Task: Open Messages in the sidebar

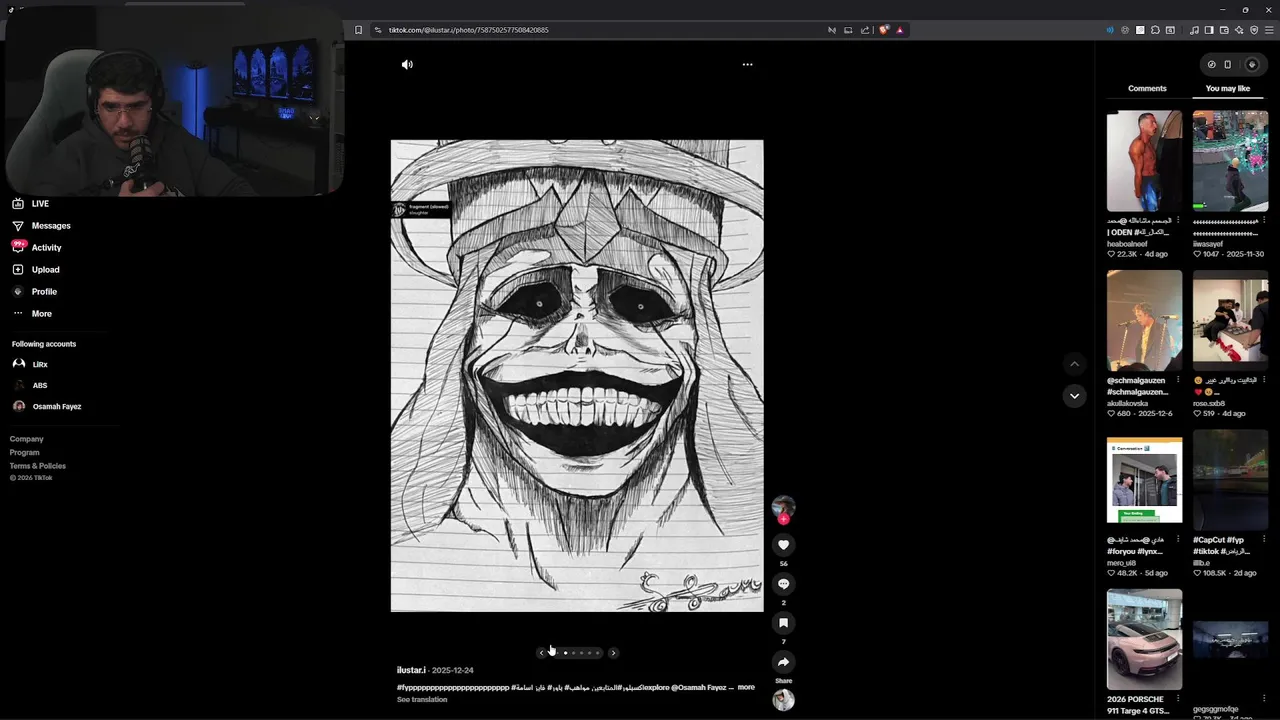Action: (41, 225)
